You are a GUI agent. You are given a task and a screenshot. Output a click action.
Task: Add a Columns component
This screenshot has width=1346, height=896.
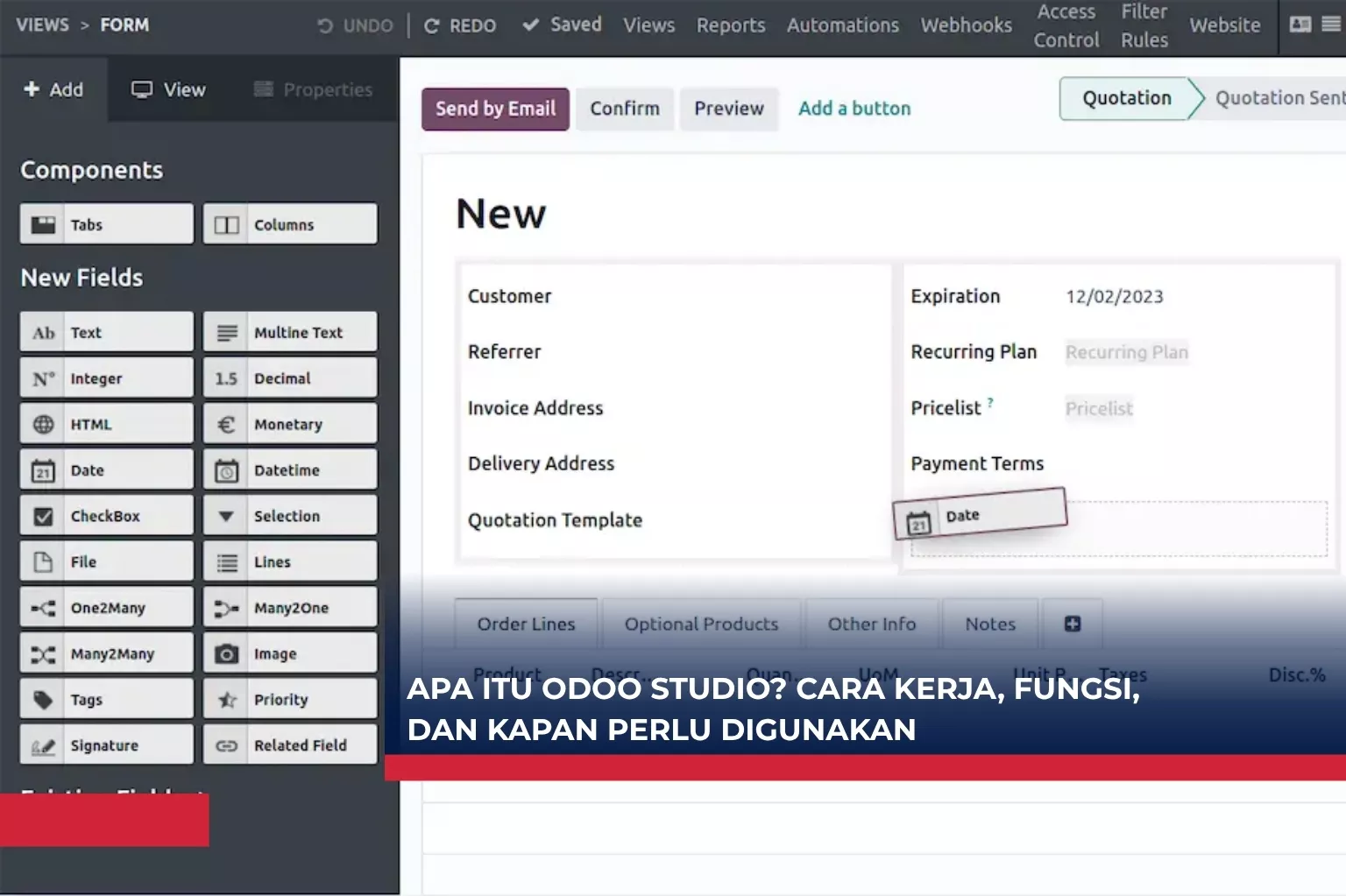[x=290, y=224]
